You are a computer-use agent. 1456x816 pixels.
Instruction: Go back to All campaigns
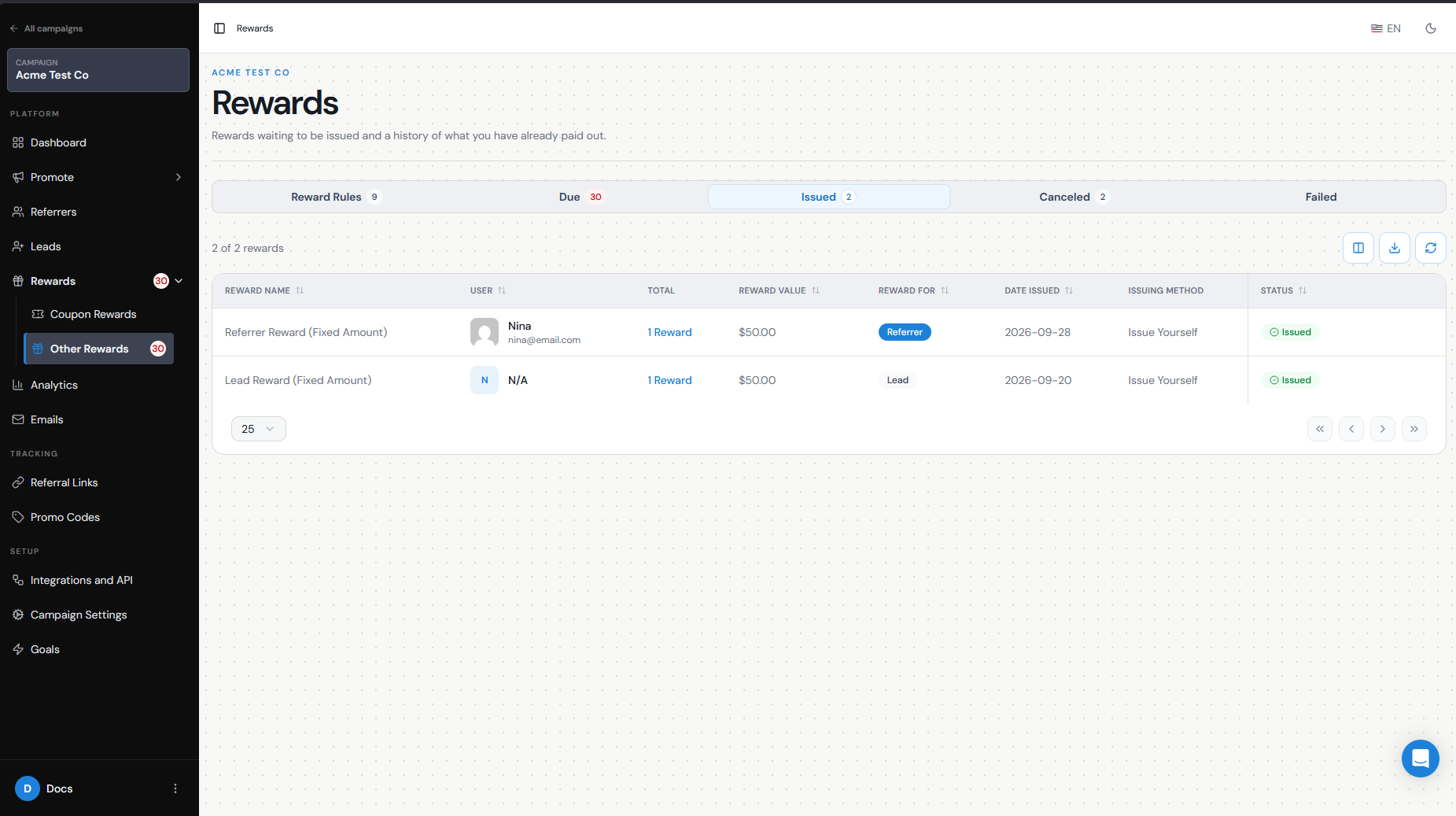46,28
